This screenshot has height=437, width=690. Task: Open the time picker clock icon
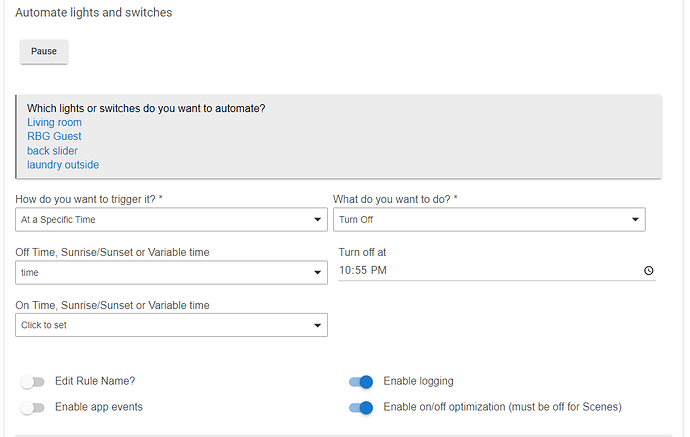pyautogui.click(x=648, y=270)
